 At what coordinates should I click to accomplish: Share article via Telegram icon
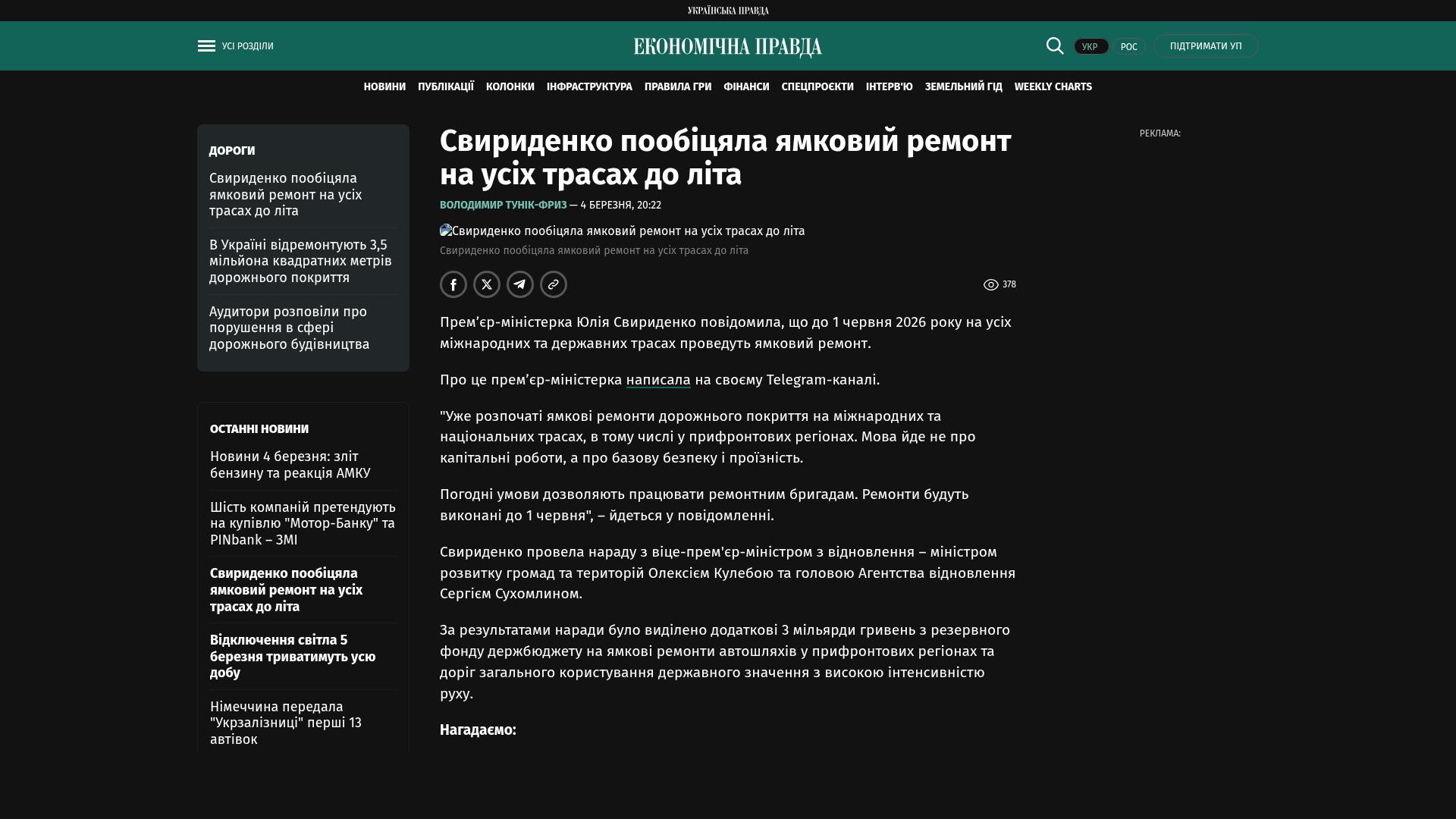520,284
